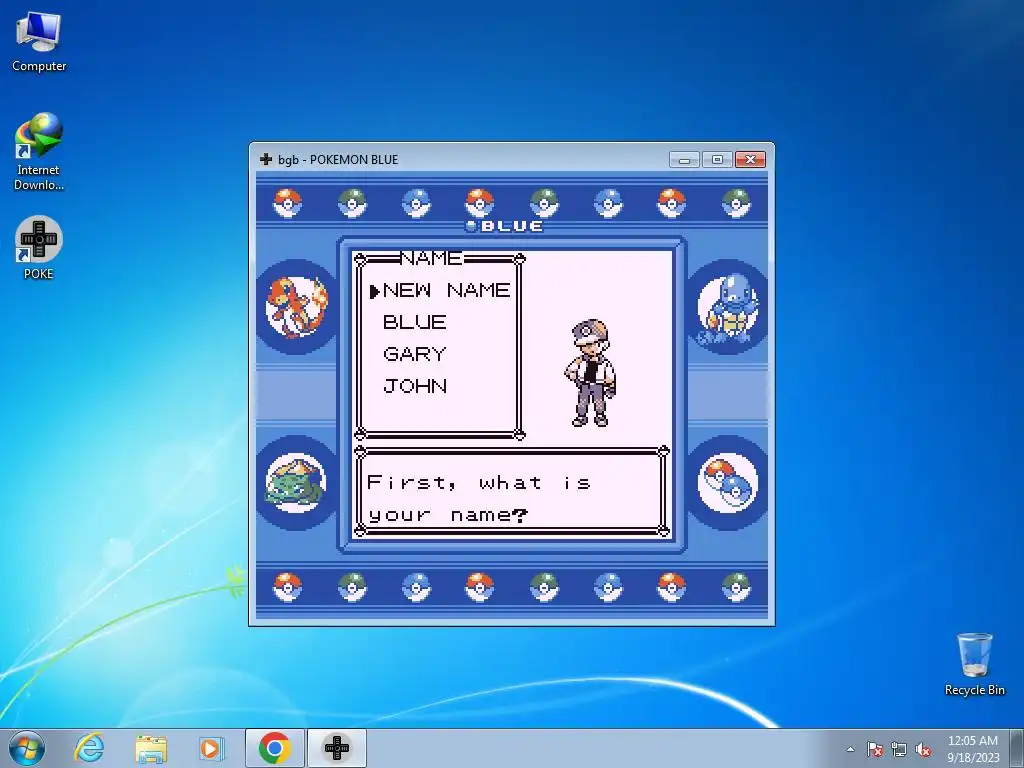Click the 'First, what is your name?' dialog
The width and height of the screenshot is (1024, 768).
[x=511, y=492]
